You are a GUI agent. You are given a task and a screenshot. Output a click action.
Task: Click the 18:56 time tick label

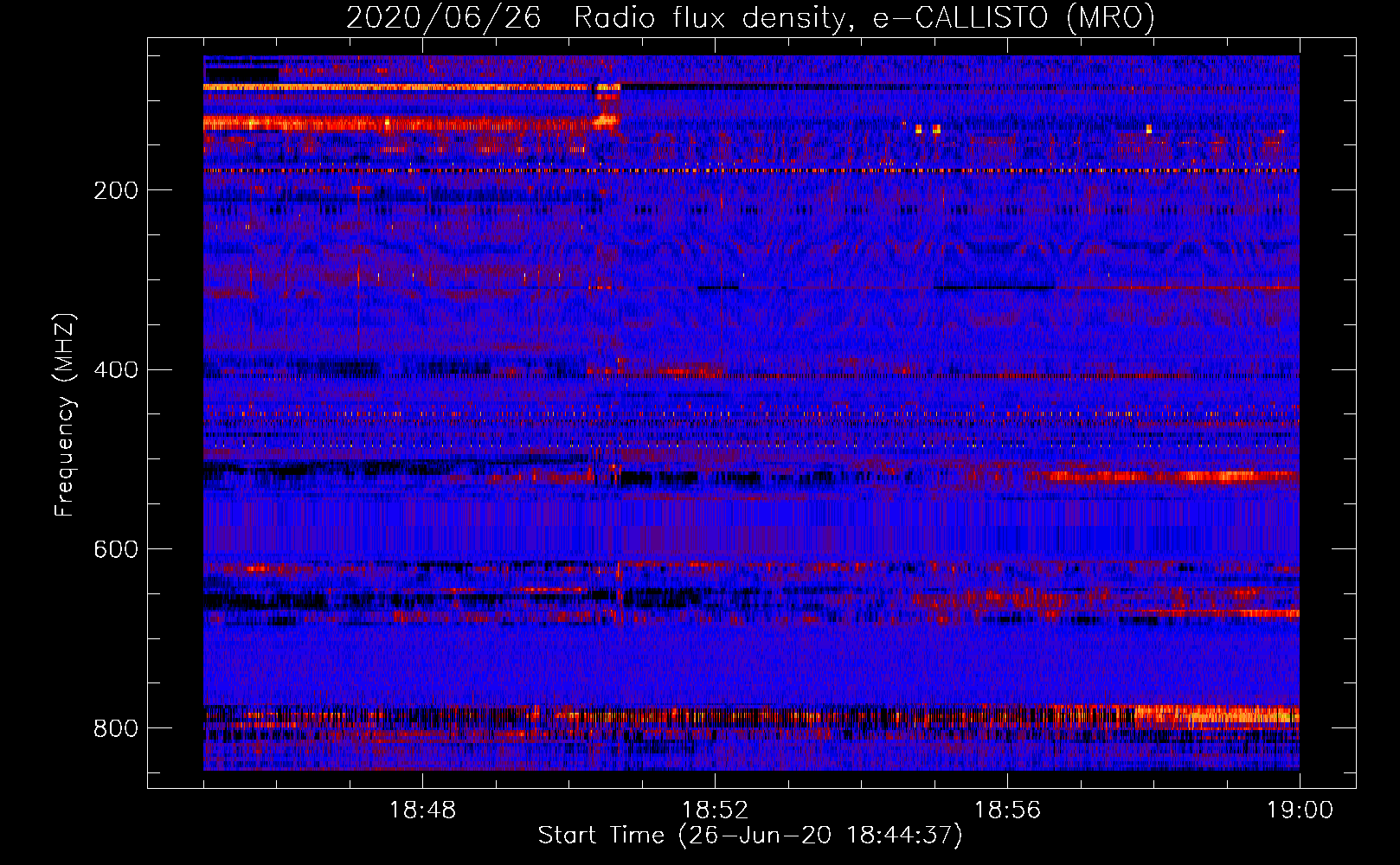pos(1007,811)
